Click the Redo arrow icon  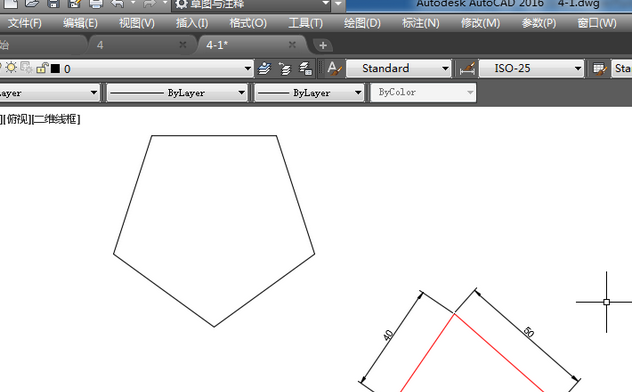pyautogui.click(x=150, y=3)
